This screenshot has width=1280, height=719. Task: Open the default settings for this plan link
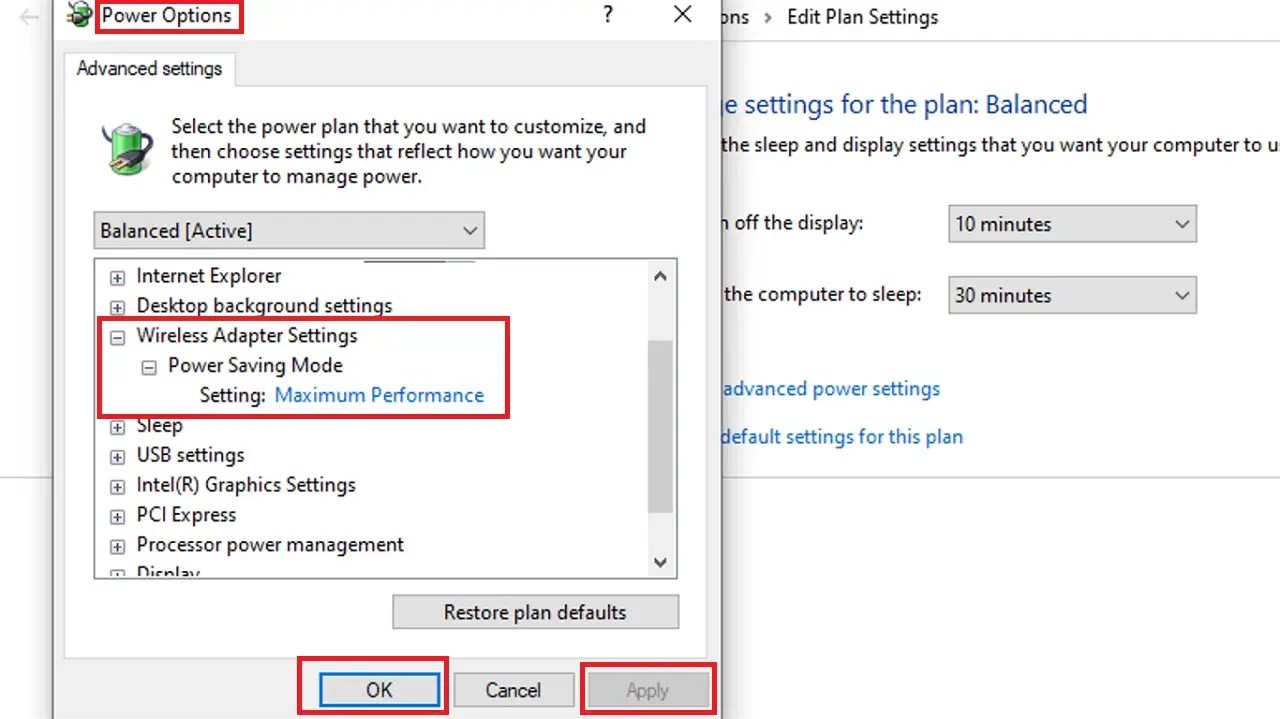pyautogui.click(x=840, y=436)
